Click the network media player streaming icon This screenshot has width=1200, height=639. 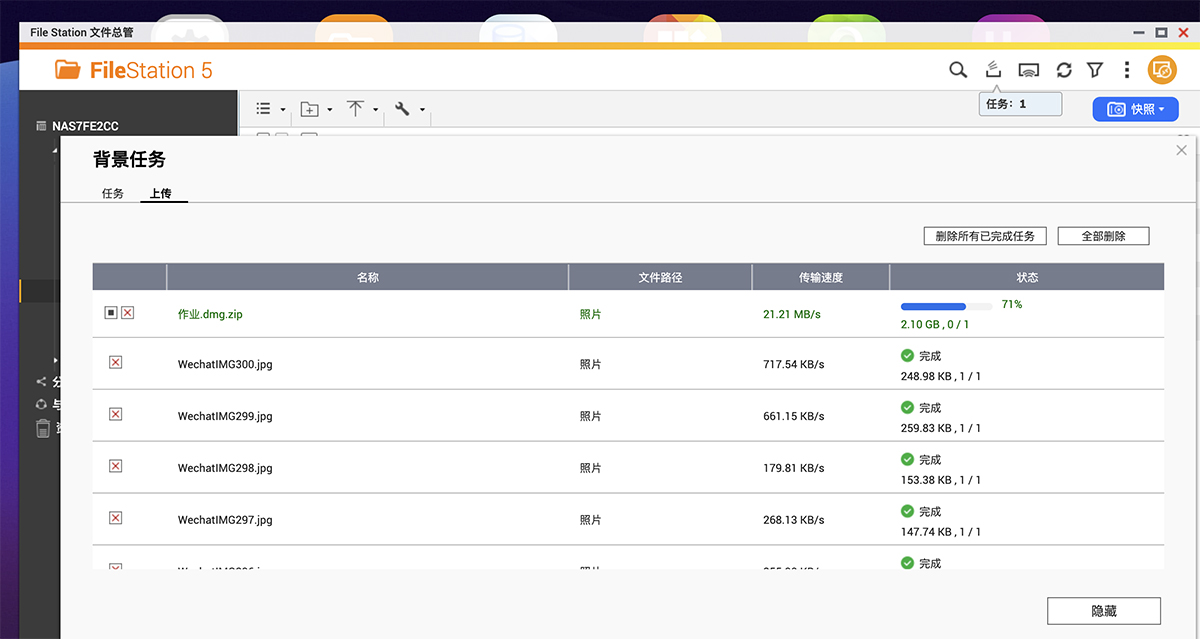tap(1029, 70)
